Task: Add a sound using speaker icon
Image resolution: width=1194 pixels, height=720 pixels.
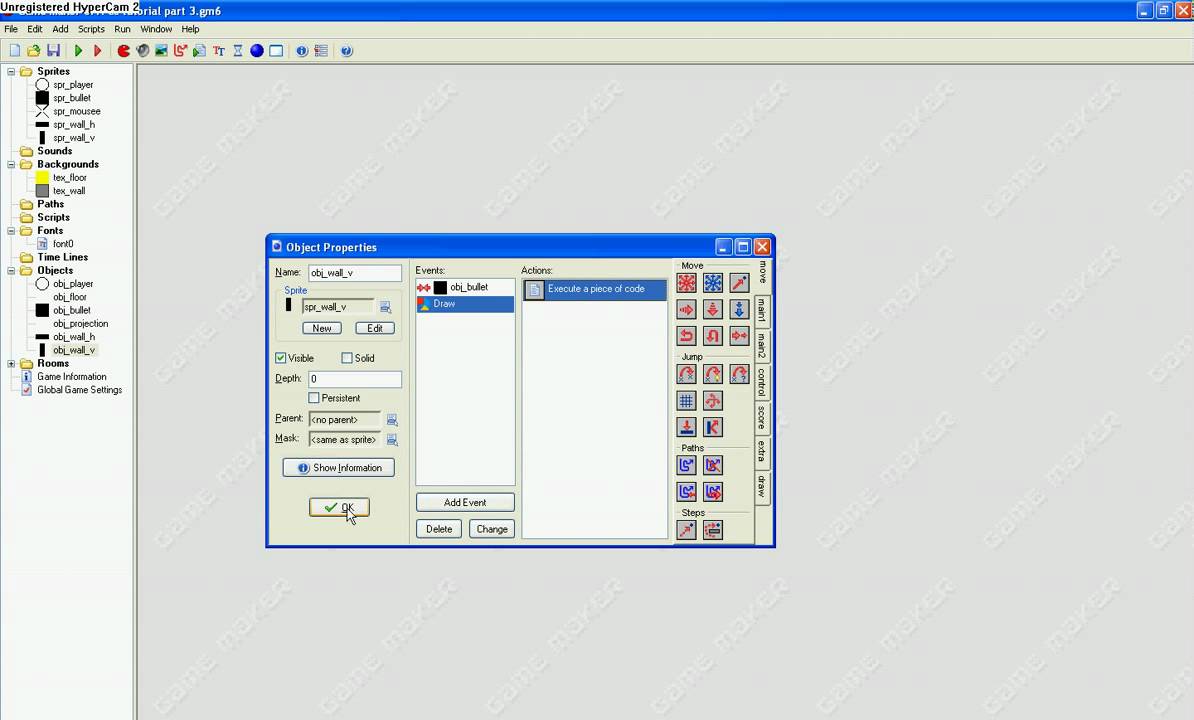Action: click(x=142, y=51)
